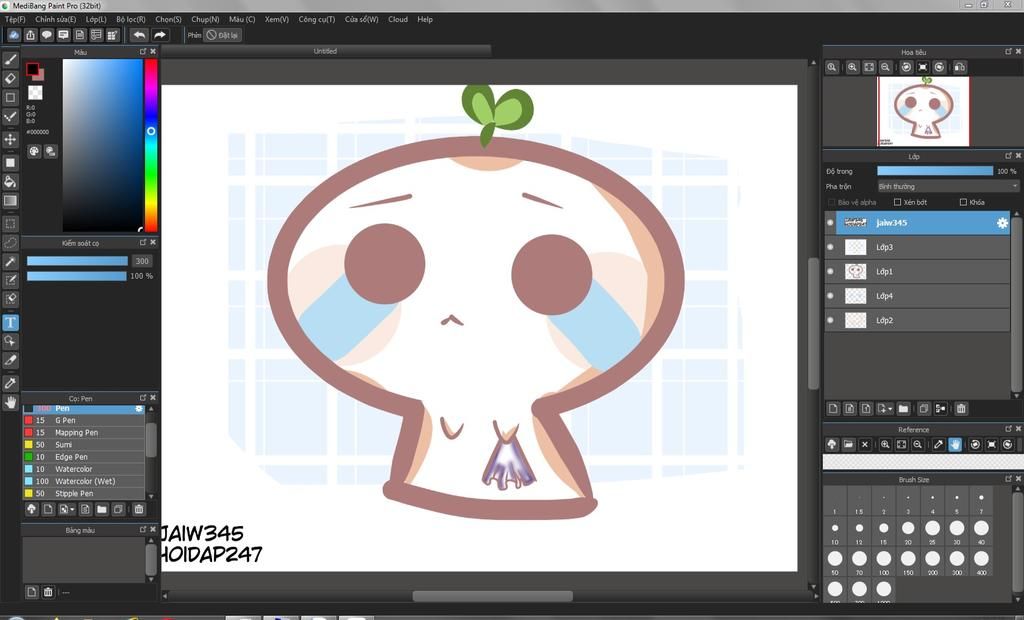This screenshot has height=620, width=1024.
Task: Click the Navigator preview thumbnail
Action: click(923, 111)
